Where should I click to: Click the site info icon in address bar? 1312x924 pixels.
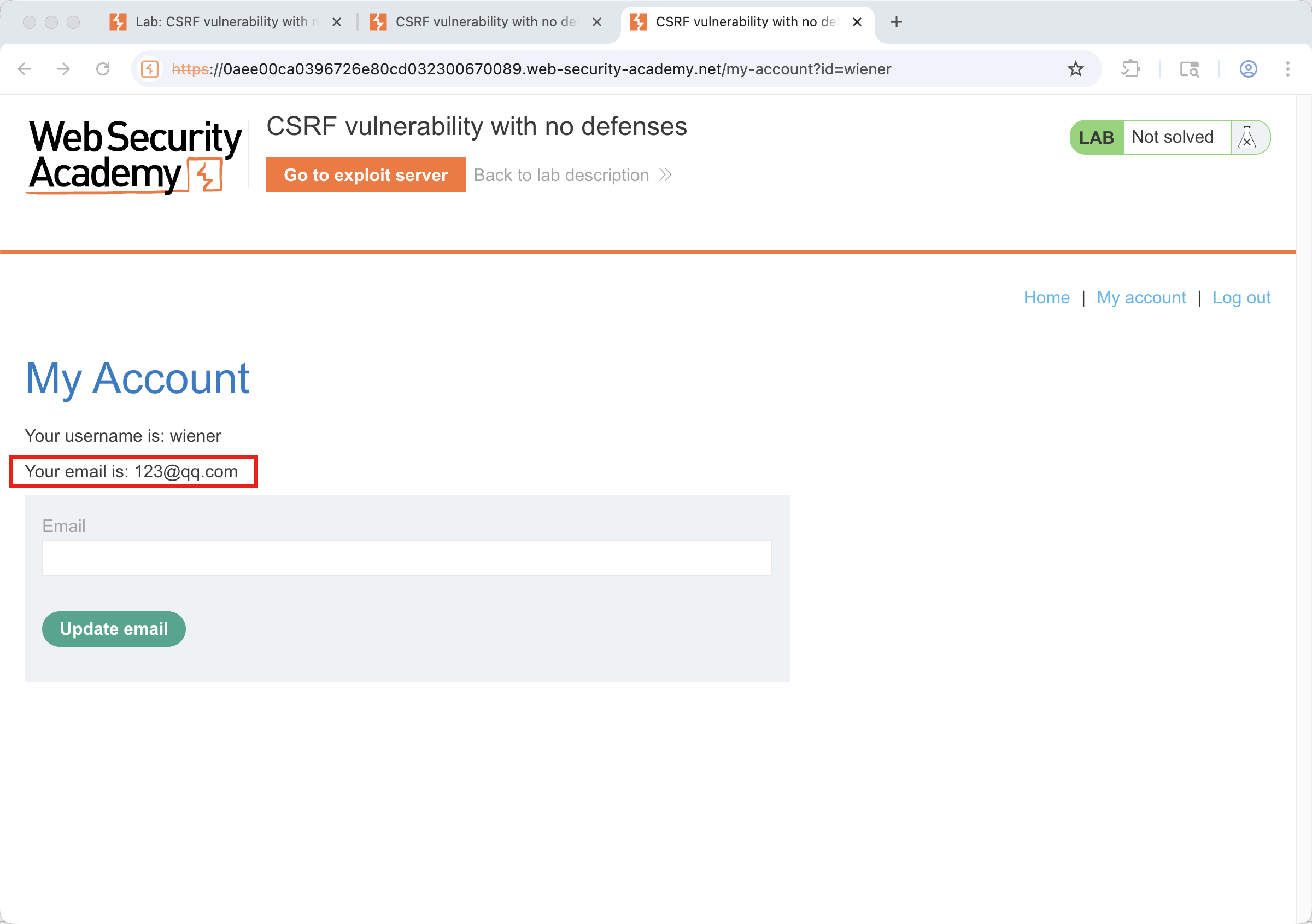tap(150, 69)
